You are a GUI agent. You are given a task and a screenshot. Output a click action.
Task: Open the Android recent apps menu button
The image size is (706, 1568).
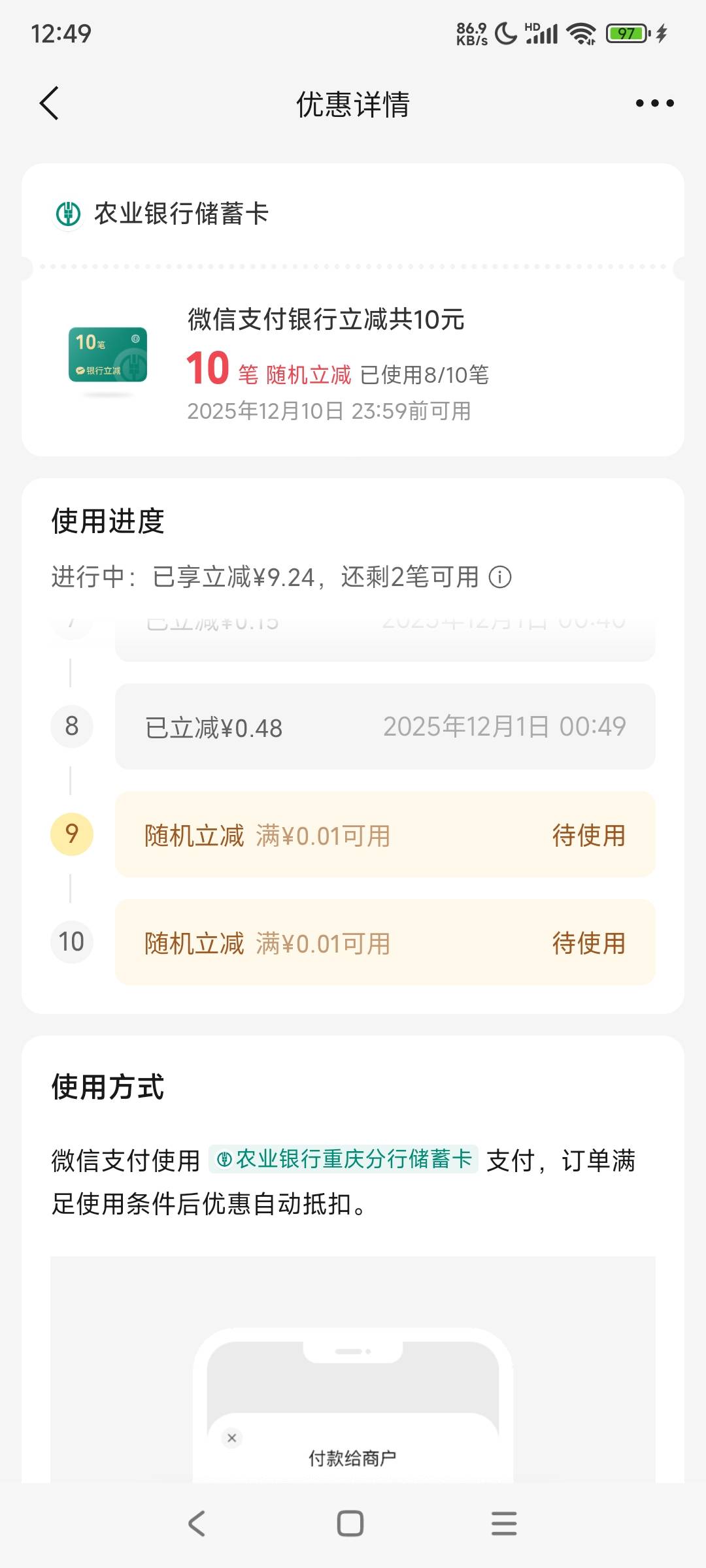click(504, 1524)
